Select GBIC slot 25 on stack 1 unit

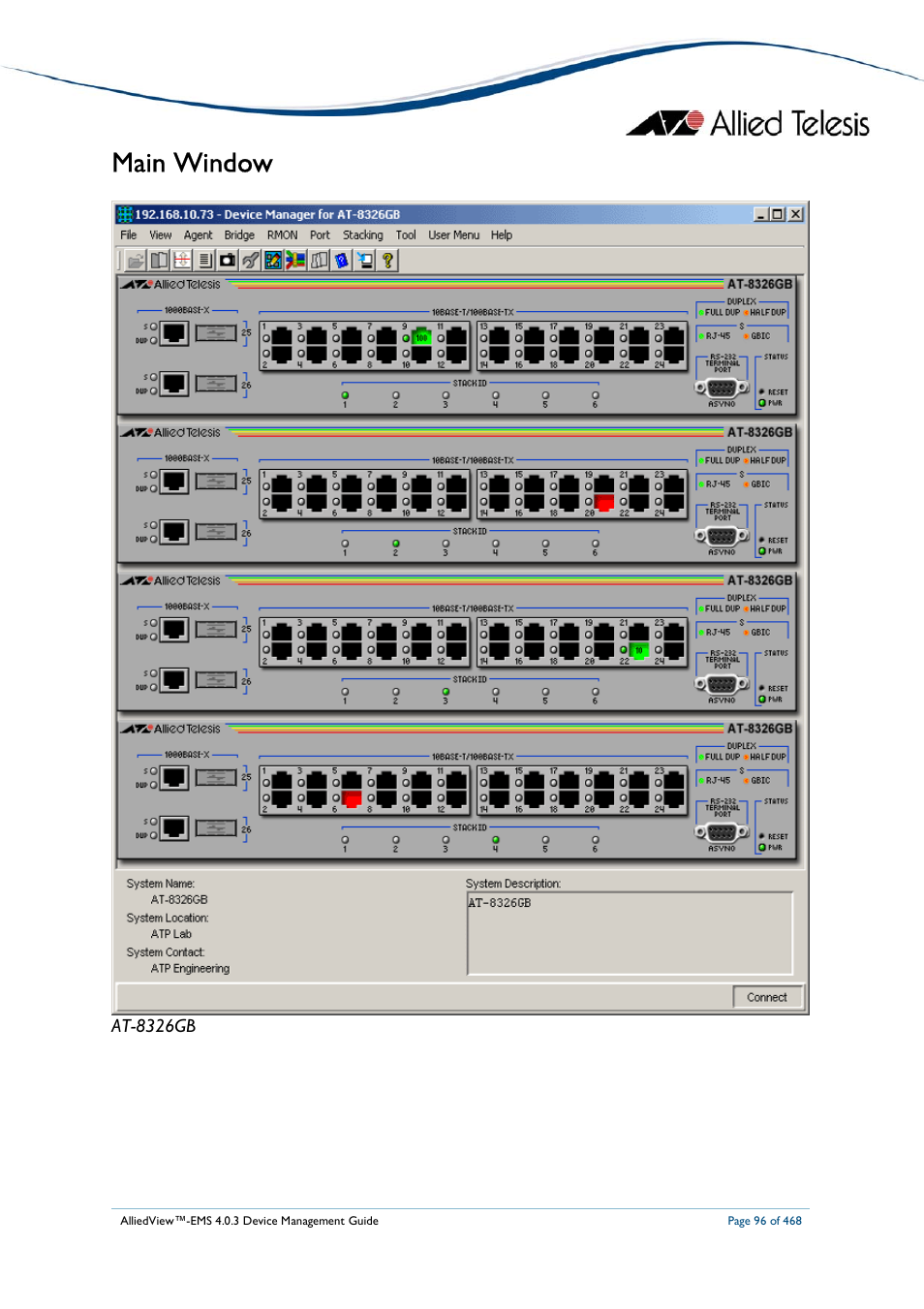pyautogui.click(x=216, y=333)
